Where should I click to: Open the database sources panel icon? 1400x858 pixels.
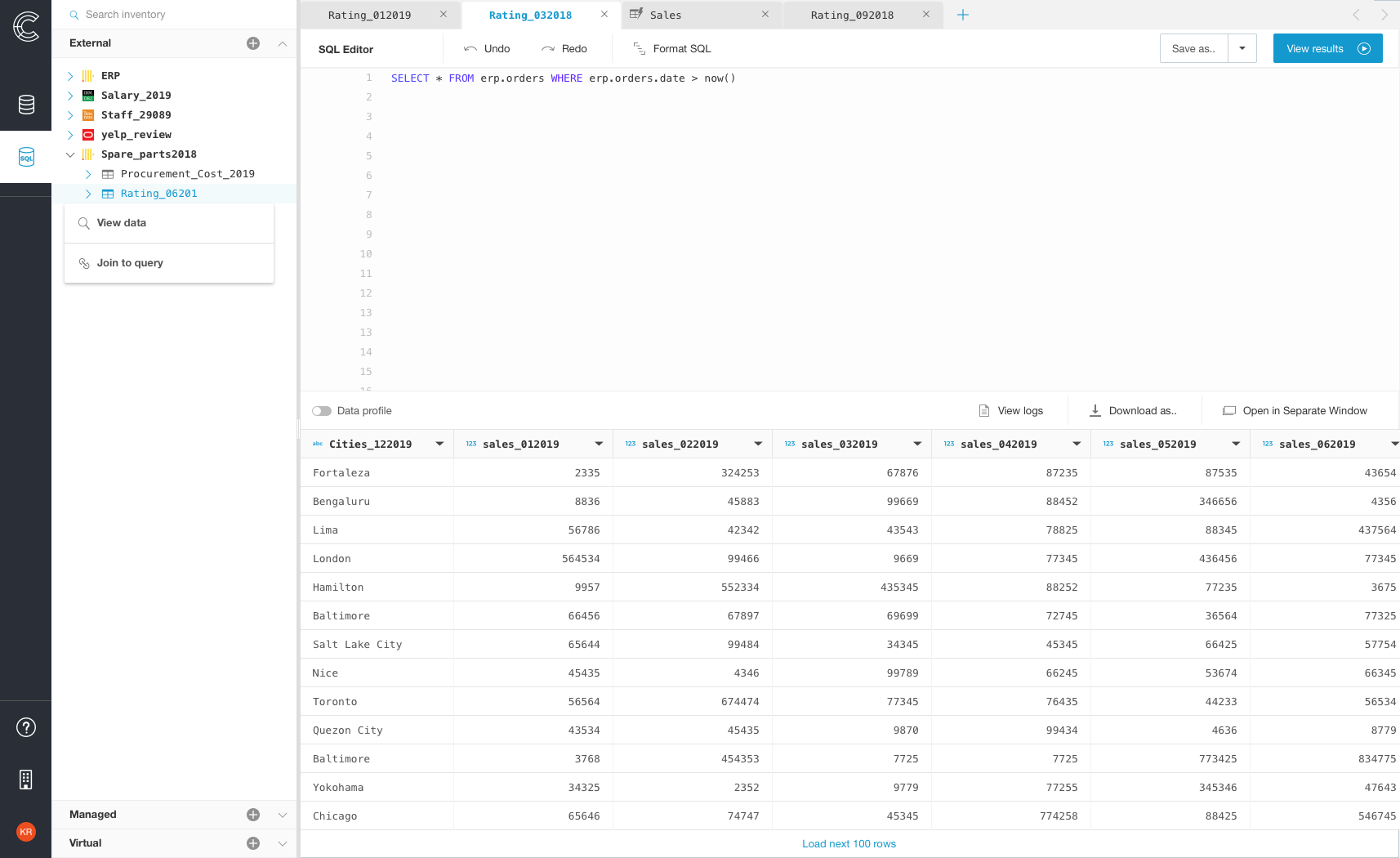point(26,105)
